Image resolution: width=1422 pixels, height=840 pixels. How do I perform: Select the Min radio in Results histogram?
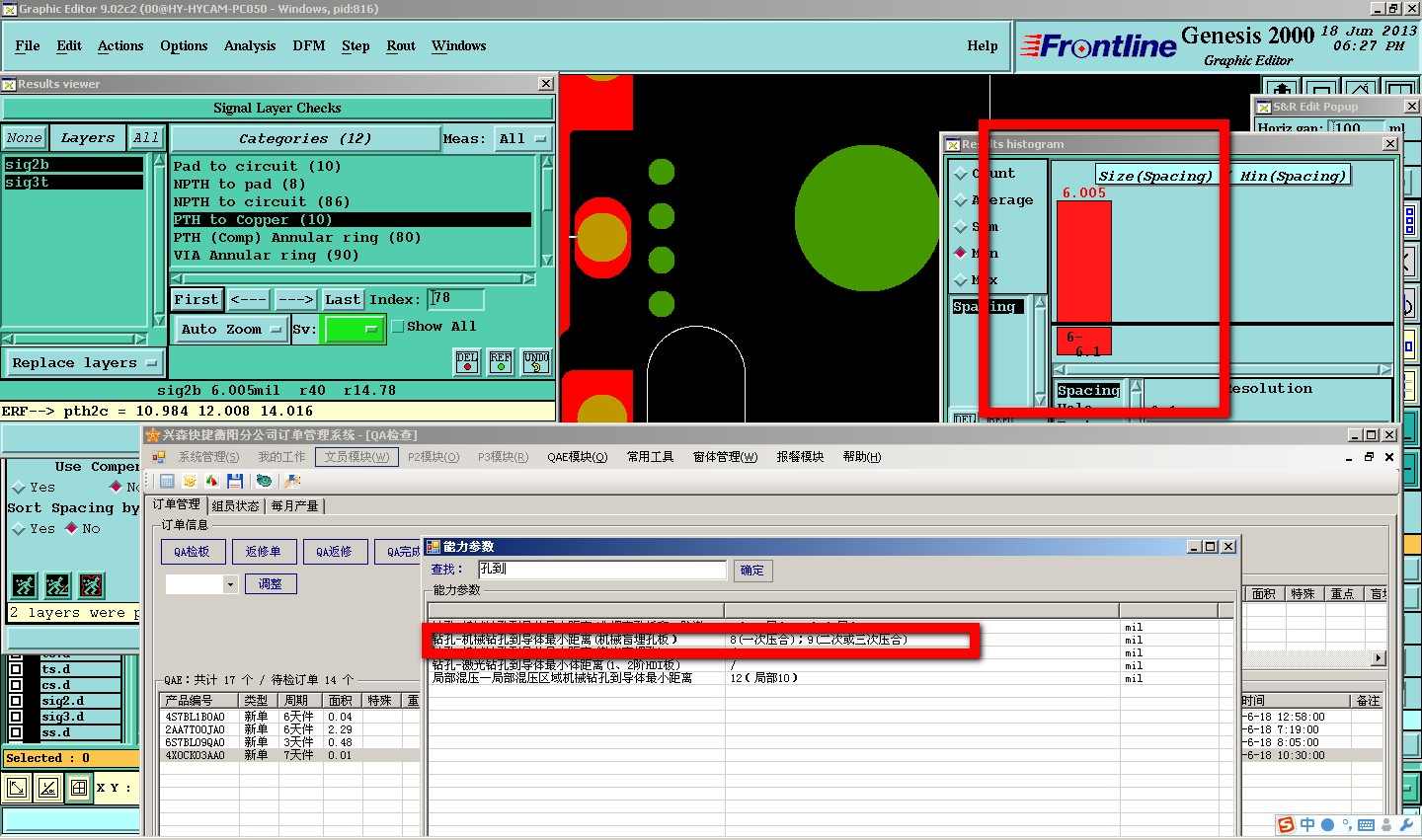click(961, 254)
